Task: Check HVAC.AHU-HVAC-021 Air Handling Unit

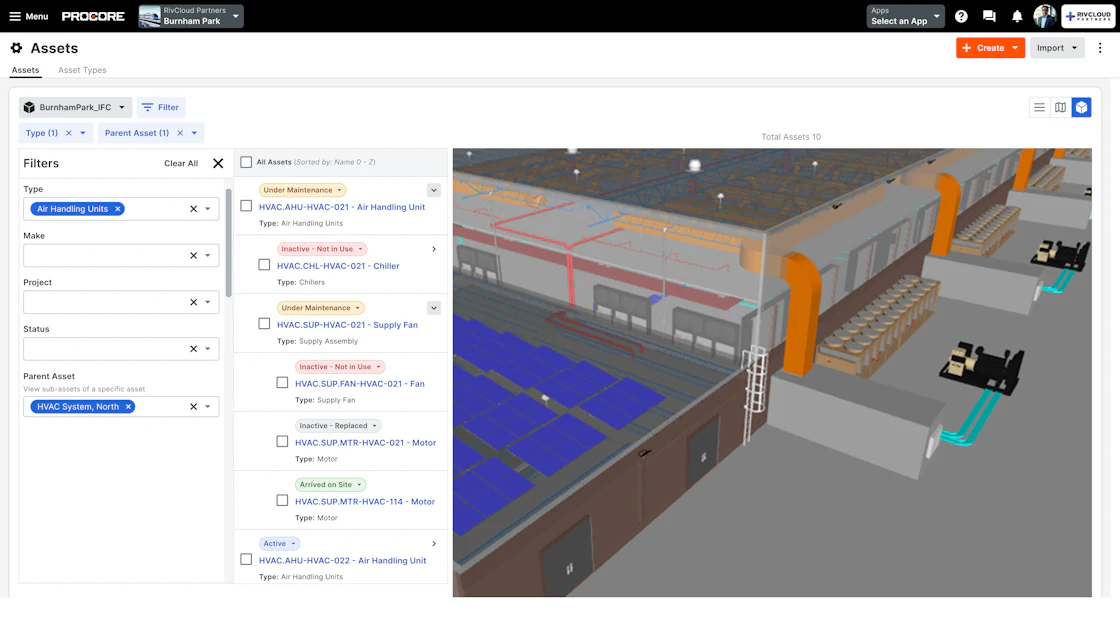Action: [x=246, y=206]
